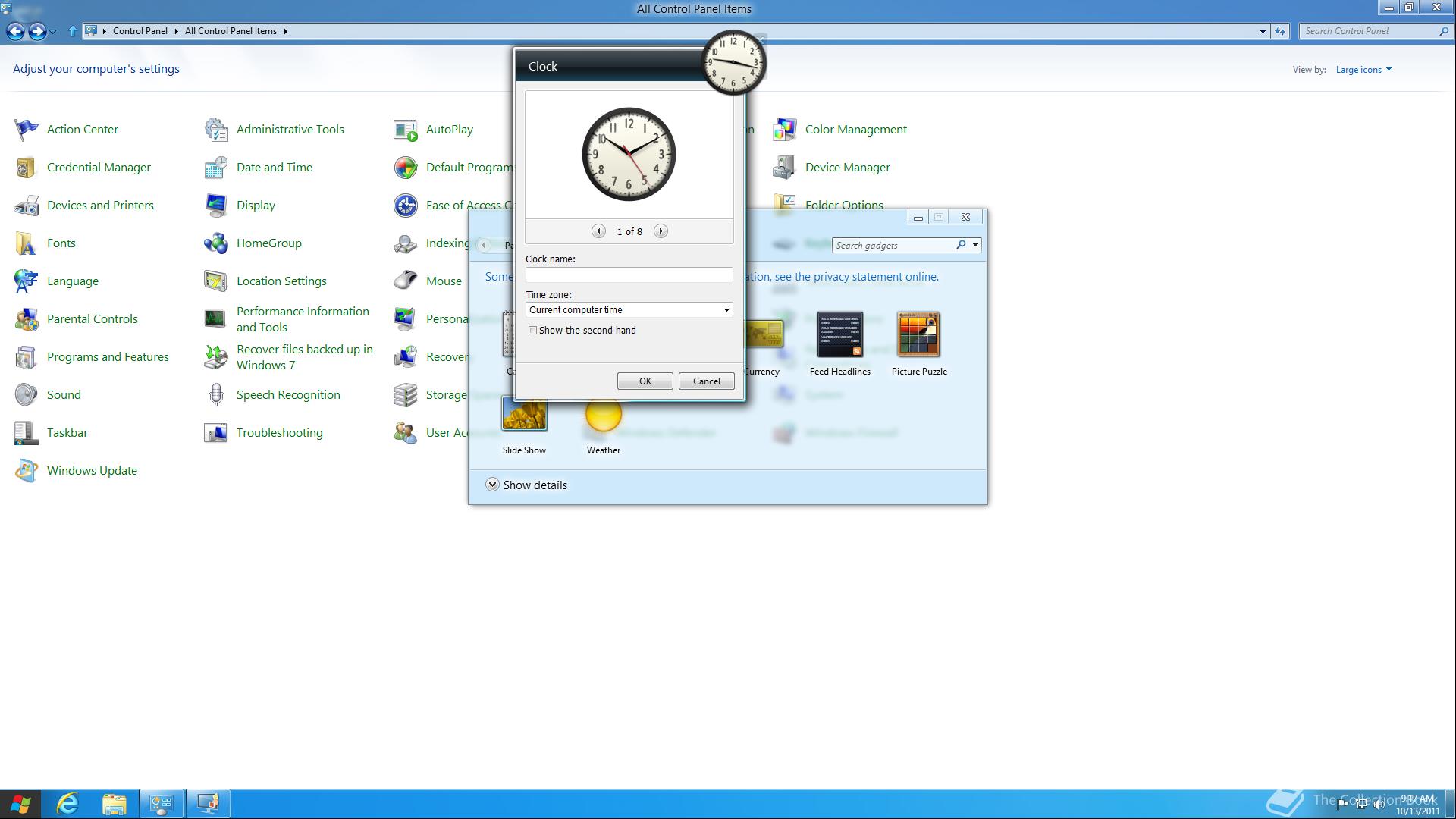Open the Ease of Access Center icon

[x=406, y=206]
